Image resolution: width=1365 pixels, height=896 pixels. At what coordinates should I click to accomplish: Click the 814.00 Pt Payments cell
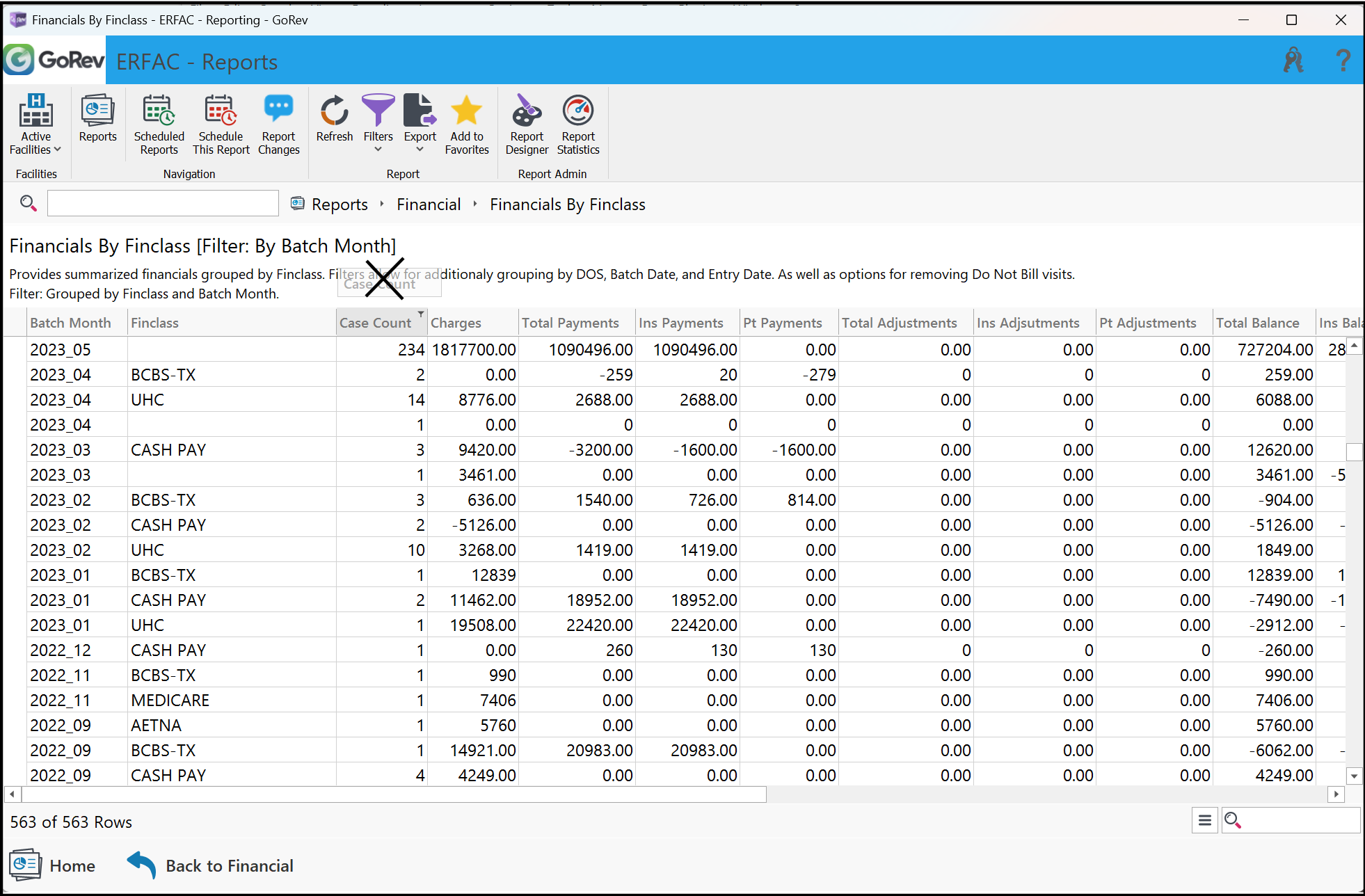[789, 499]
